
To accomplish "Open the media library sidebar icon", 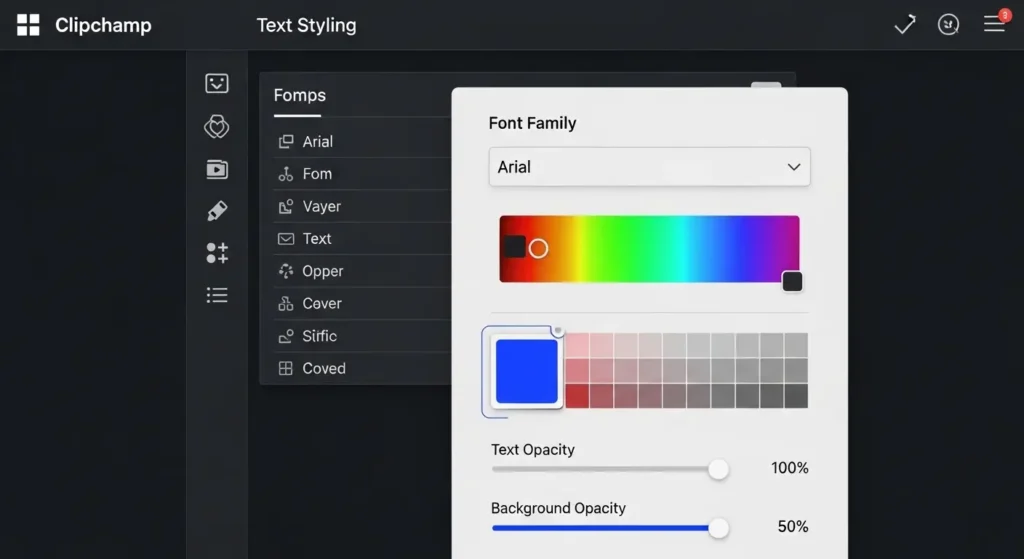I will [217, 169].
